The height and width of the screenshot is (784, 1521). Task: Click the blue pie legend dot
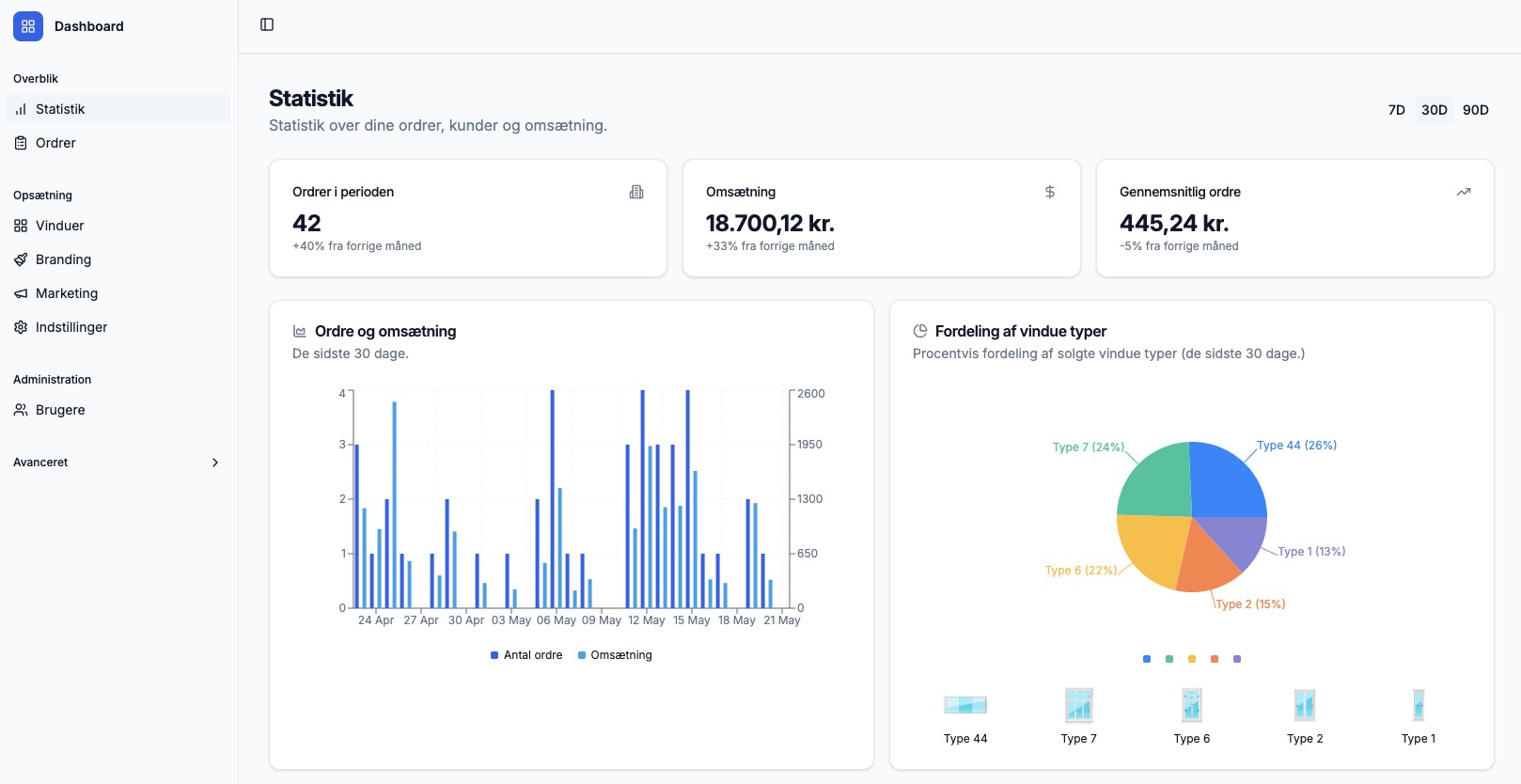point(1147,659)
